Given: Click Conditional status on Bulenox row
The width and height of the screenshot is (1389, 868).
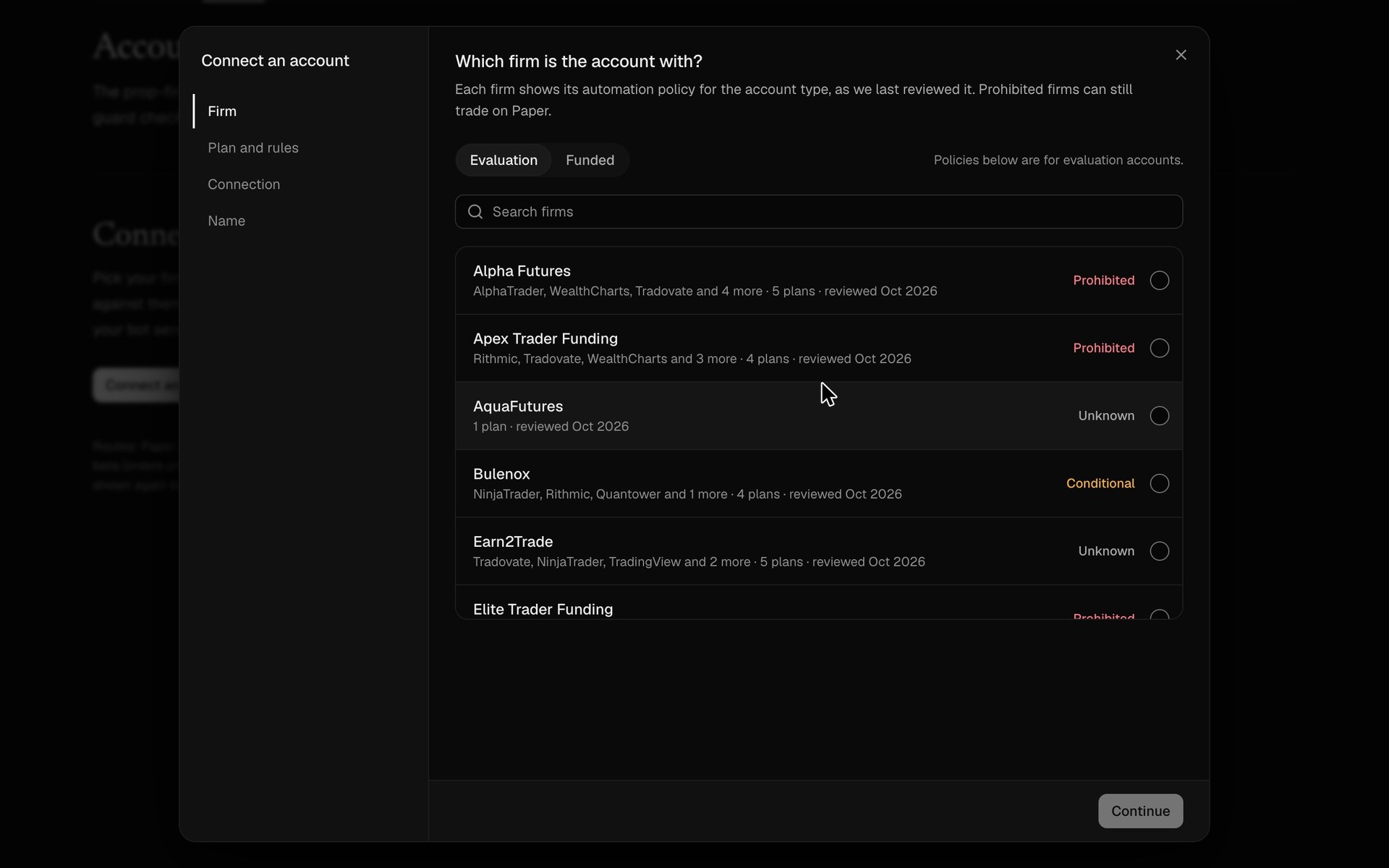Looking at the screenshot, I should 1100,483.
